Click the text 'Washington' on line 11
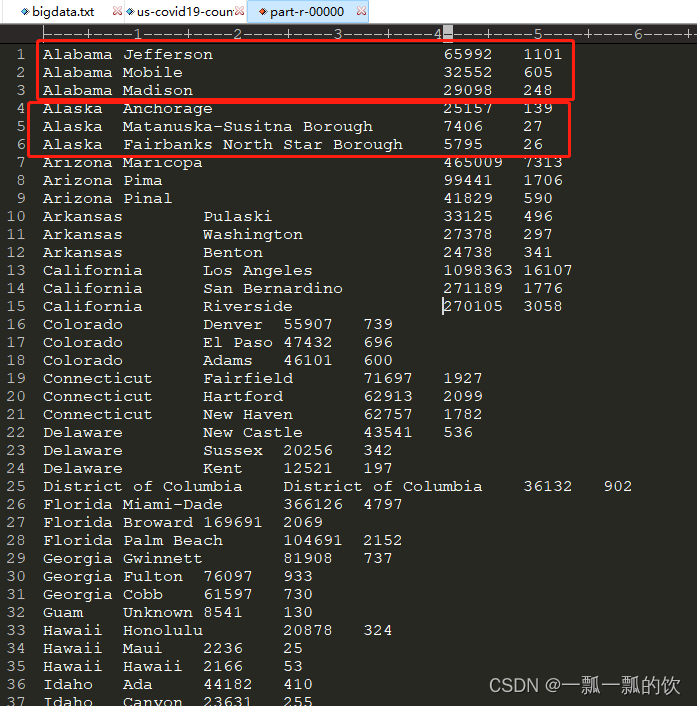 click(x=253, y=235)
